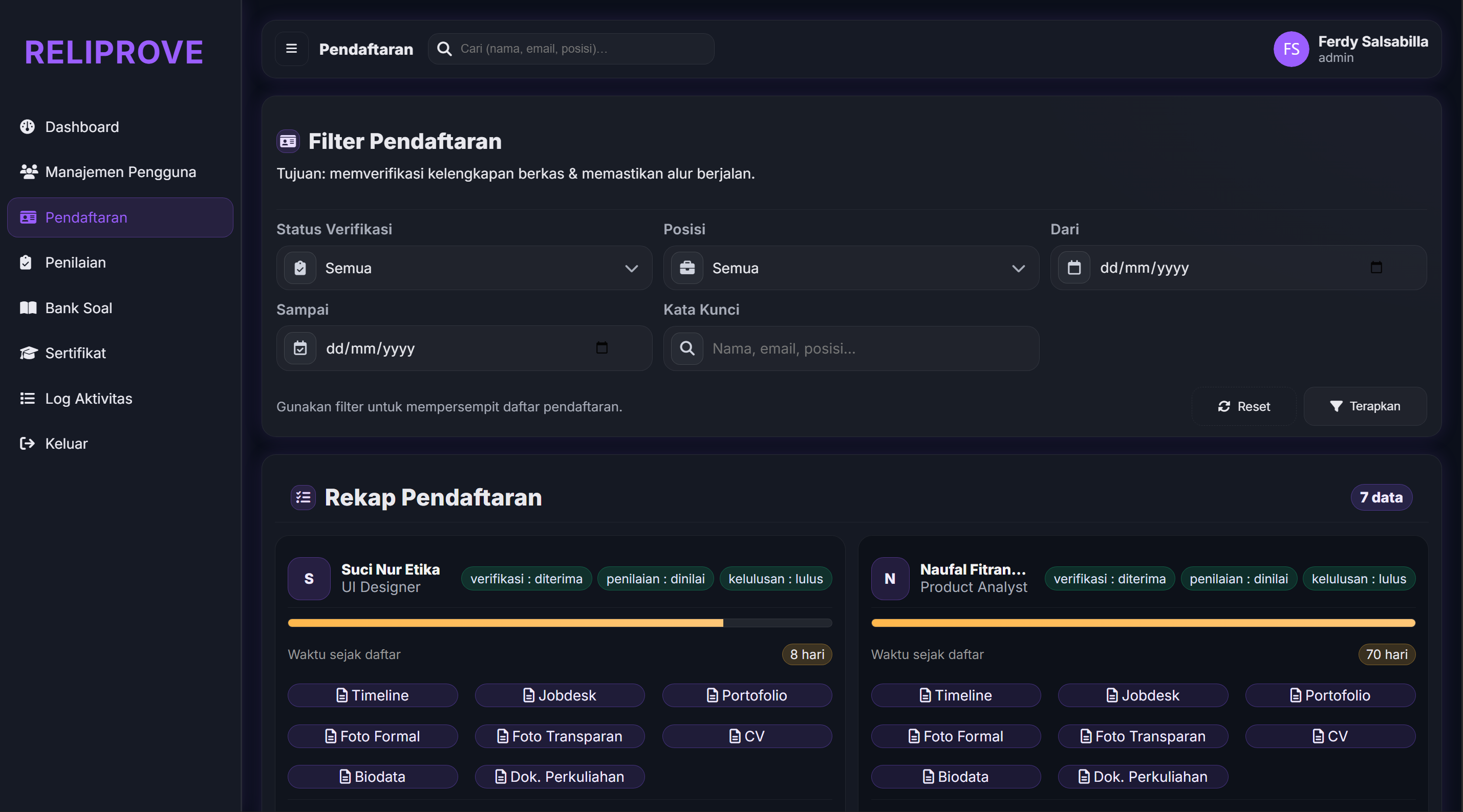Screen dimensions: 1463x812
Task: Click the Sampai date input
Action: 464,348
